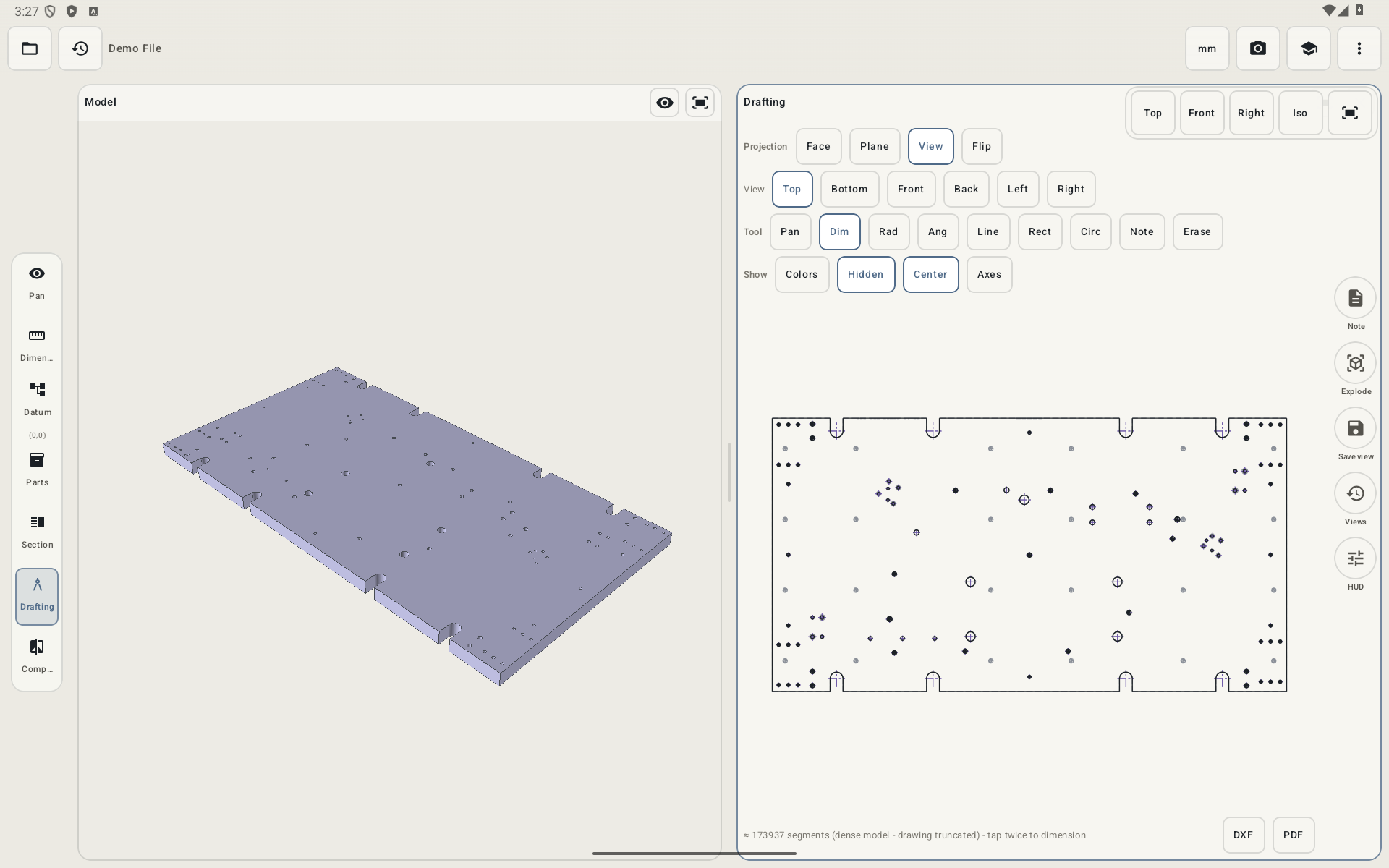Select View projection mode

pyautogui.click(x=931, y=147)
